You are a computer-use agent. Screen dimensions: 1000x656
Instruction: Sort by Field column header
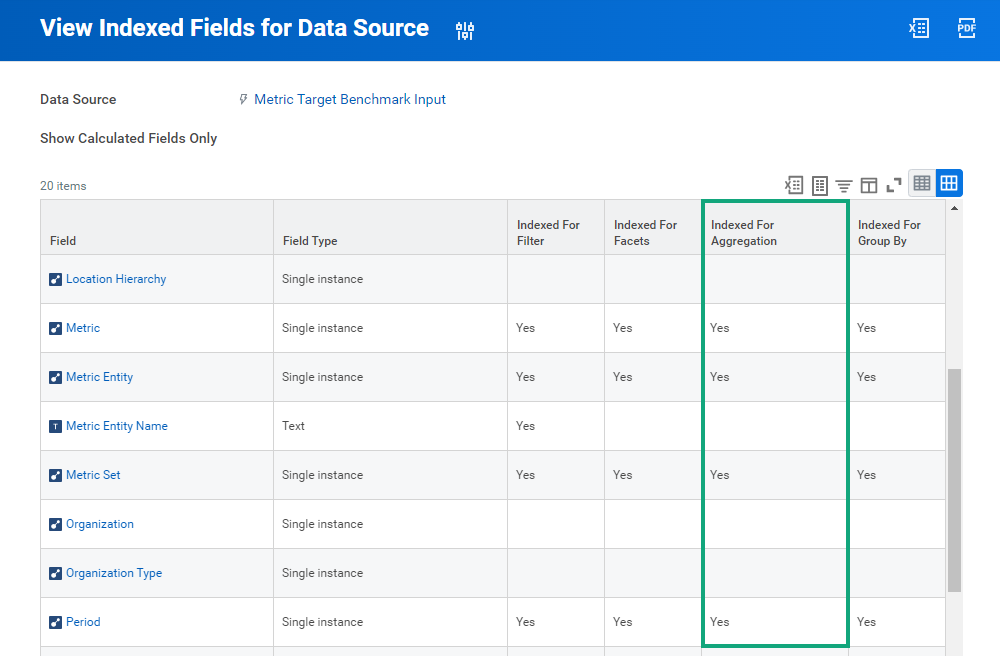click(x=157, y=228)
